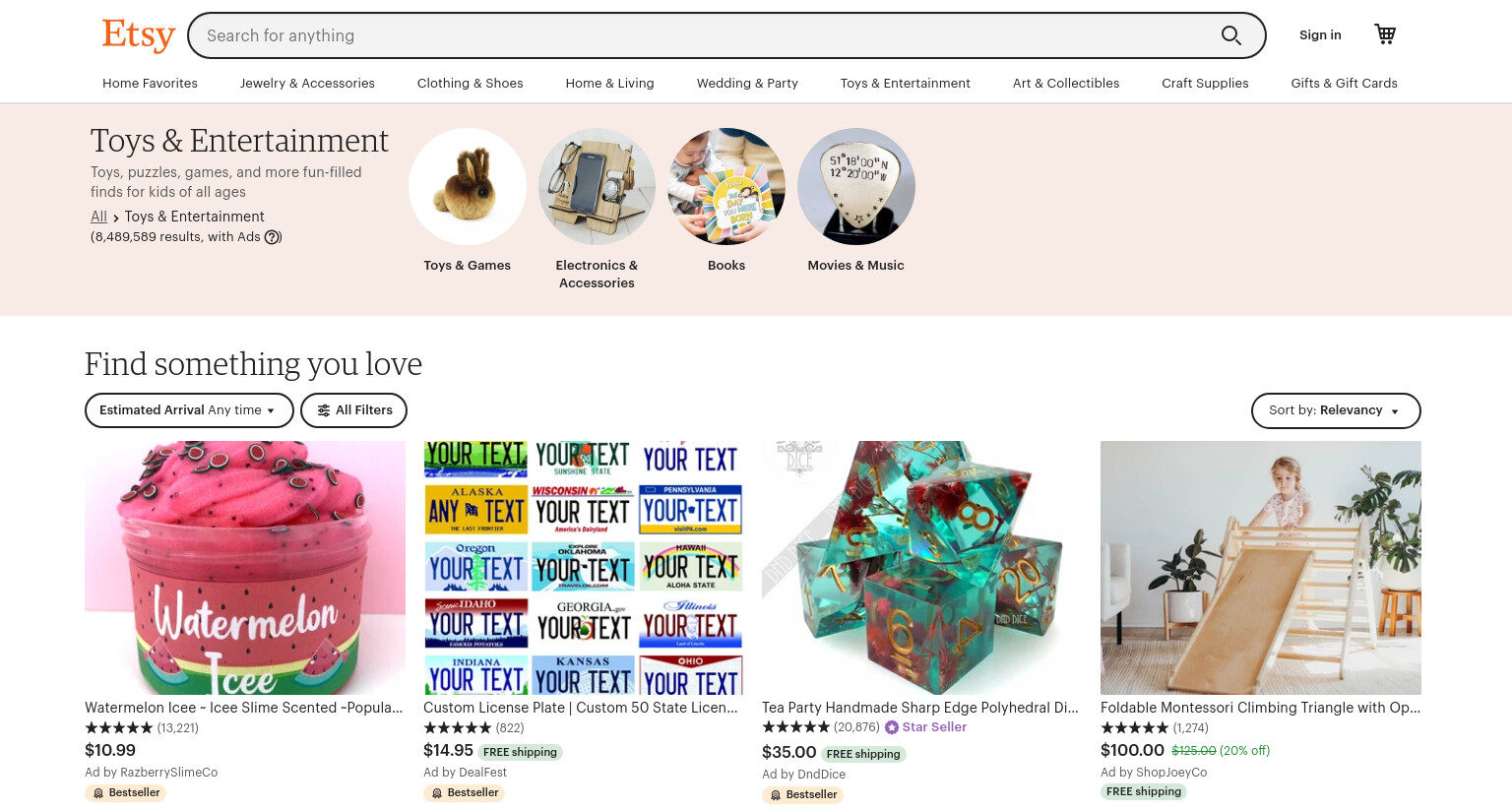Open the All Filters panel
This screenshot has width=1512, height=811.
(353, 410)
